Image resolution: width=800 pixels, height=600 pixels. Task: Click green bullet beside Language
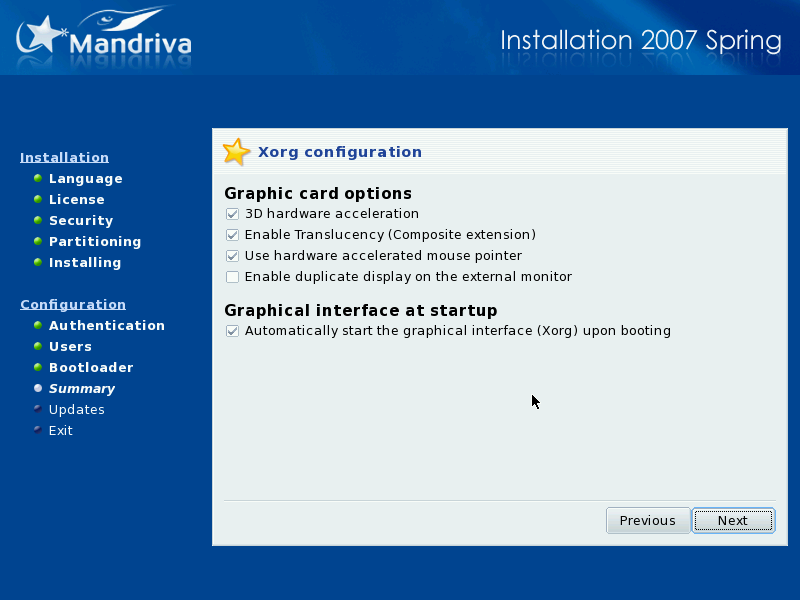point(38,178)
